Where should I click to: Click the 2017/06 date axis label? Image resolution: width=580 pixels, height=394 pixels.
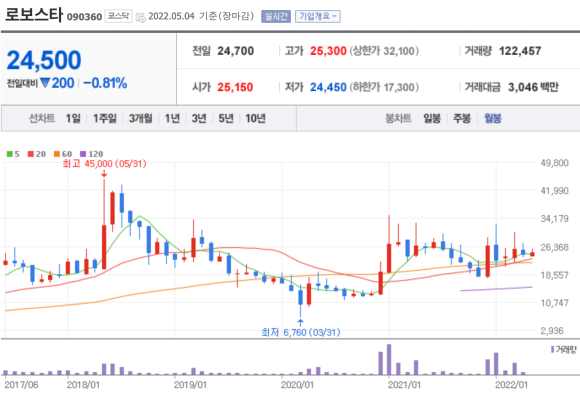tap(21, 385)
